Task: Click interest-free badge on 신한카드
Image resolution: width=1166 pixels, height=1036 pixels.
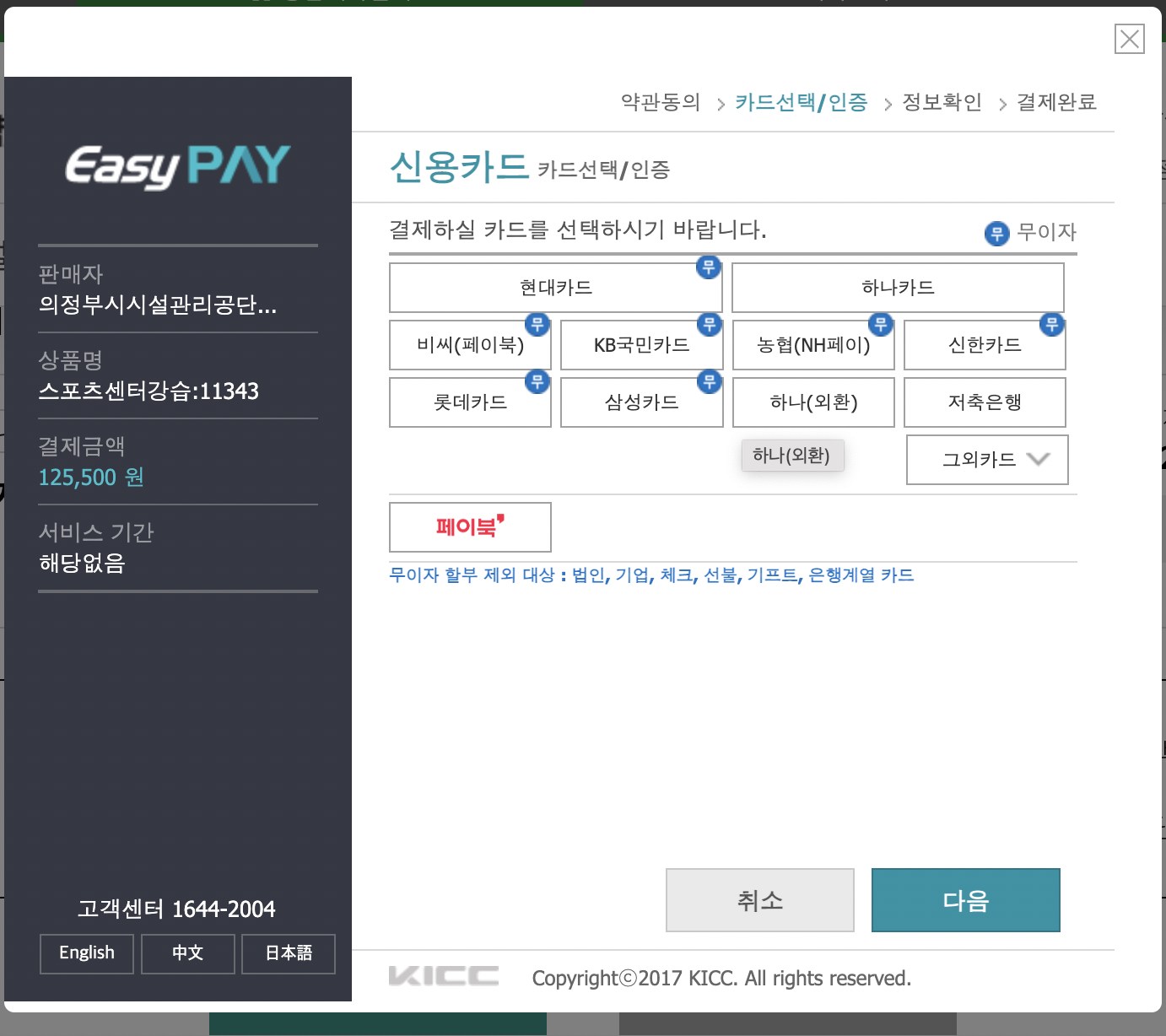Action: [1052, 324]
